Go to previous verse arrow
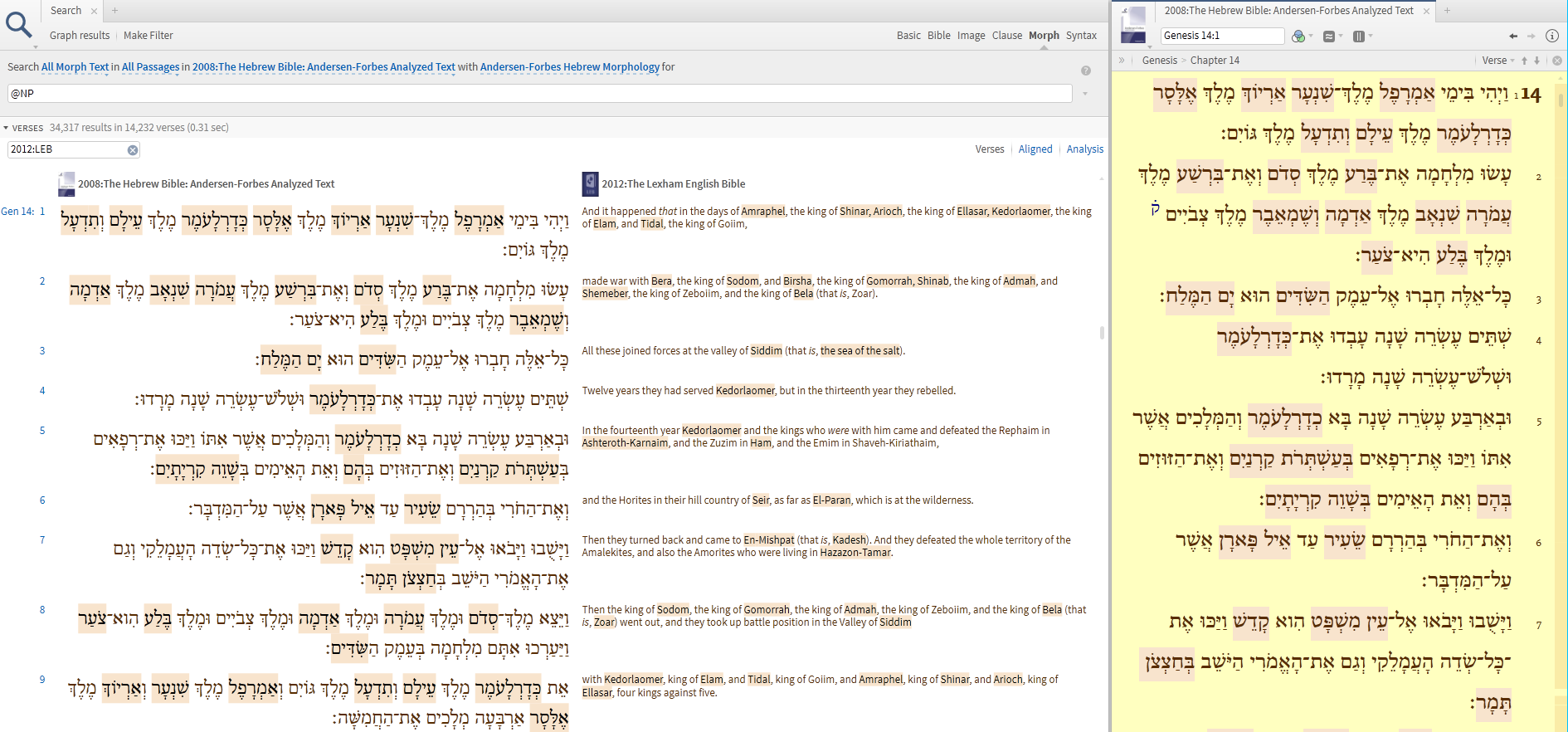Screen dimensions: 1568x732 (1524, 61)
